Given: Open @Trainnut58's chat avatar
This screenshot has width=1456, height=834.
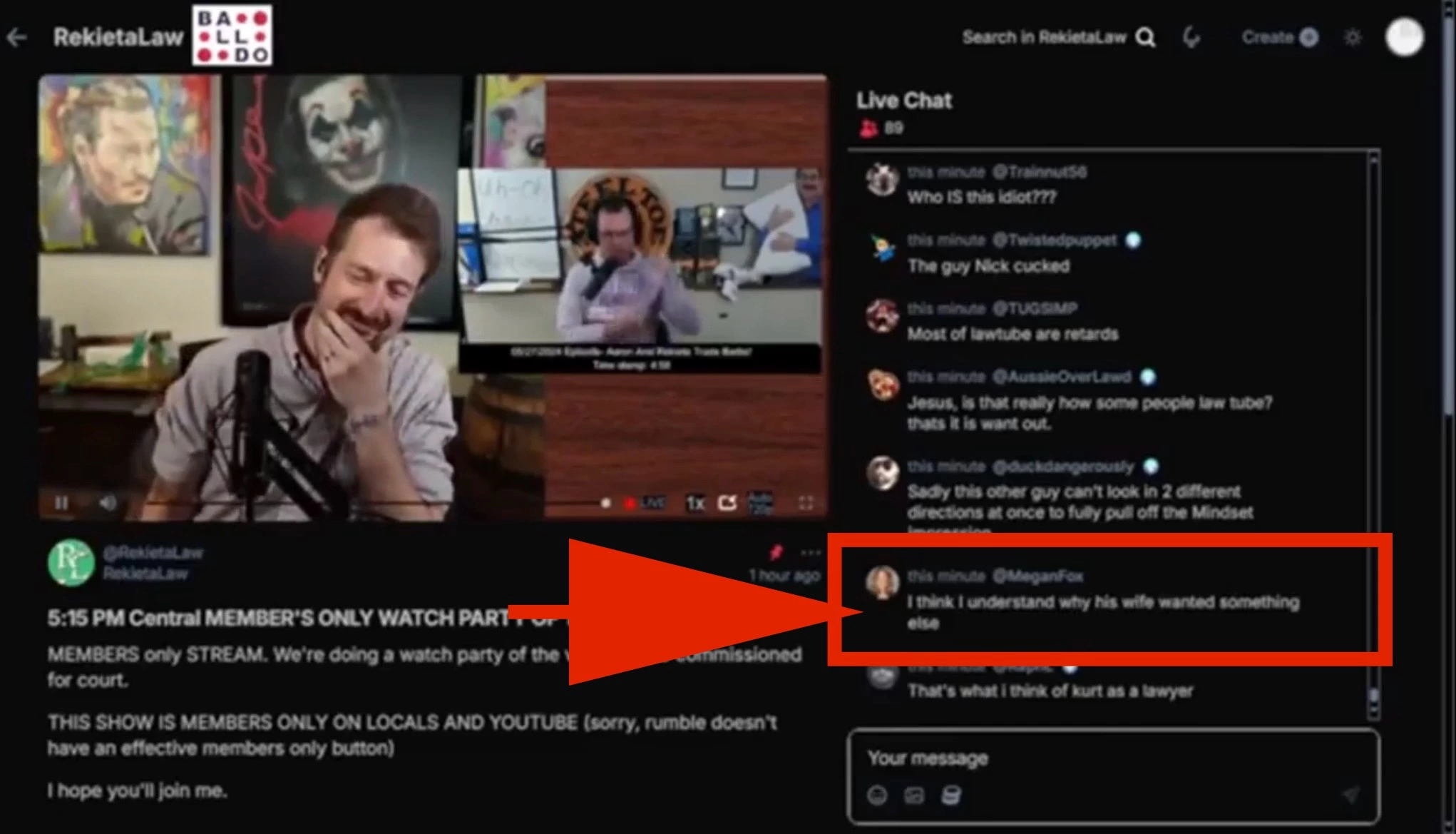Looking at the screenshot, I should point(882,179).
